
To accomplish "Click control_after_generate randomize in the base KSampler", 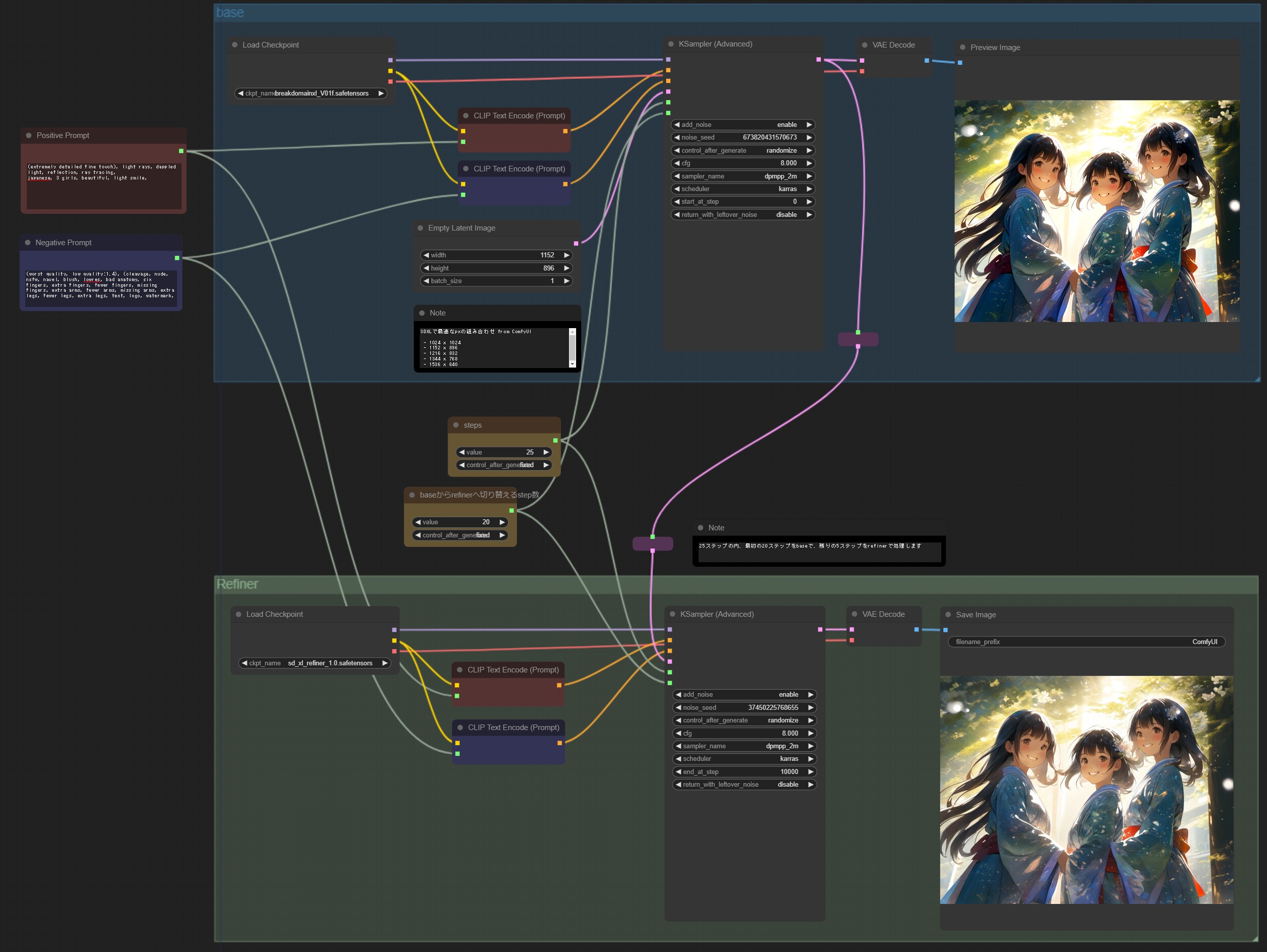I will (x=742, y=151).
